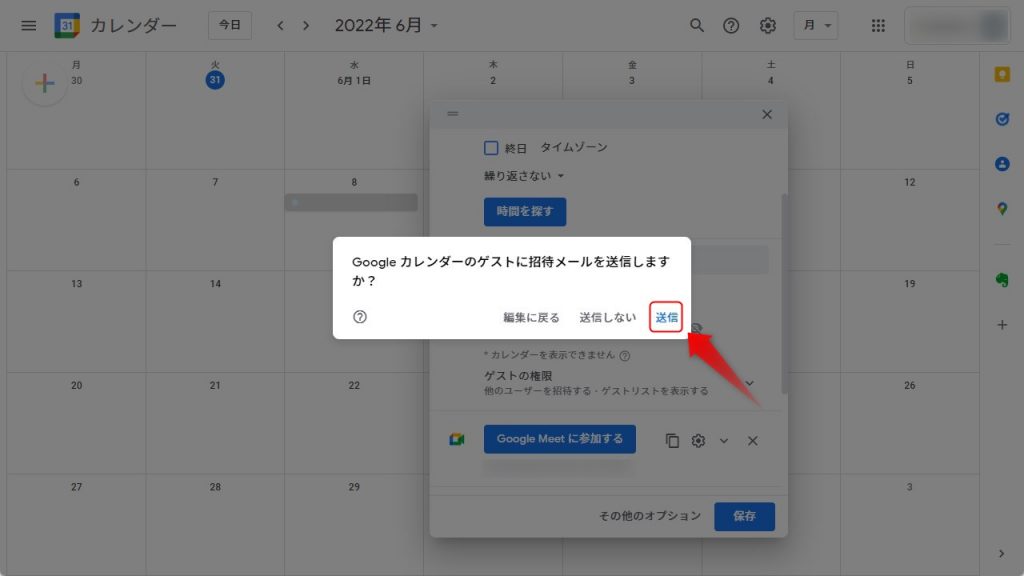Click date 26 in the calendar
This screenshot has width=1024, height=576.
909,385
